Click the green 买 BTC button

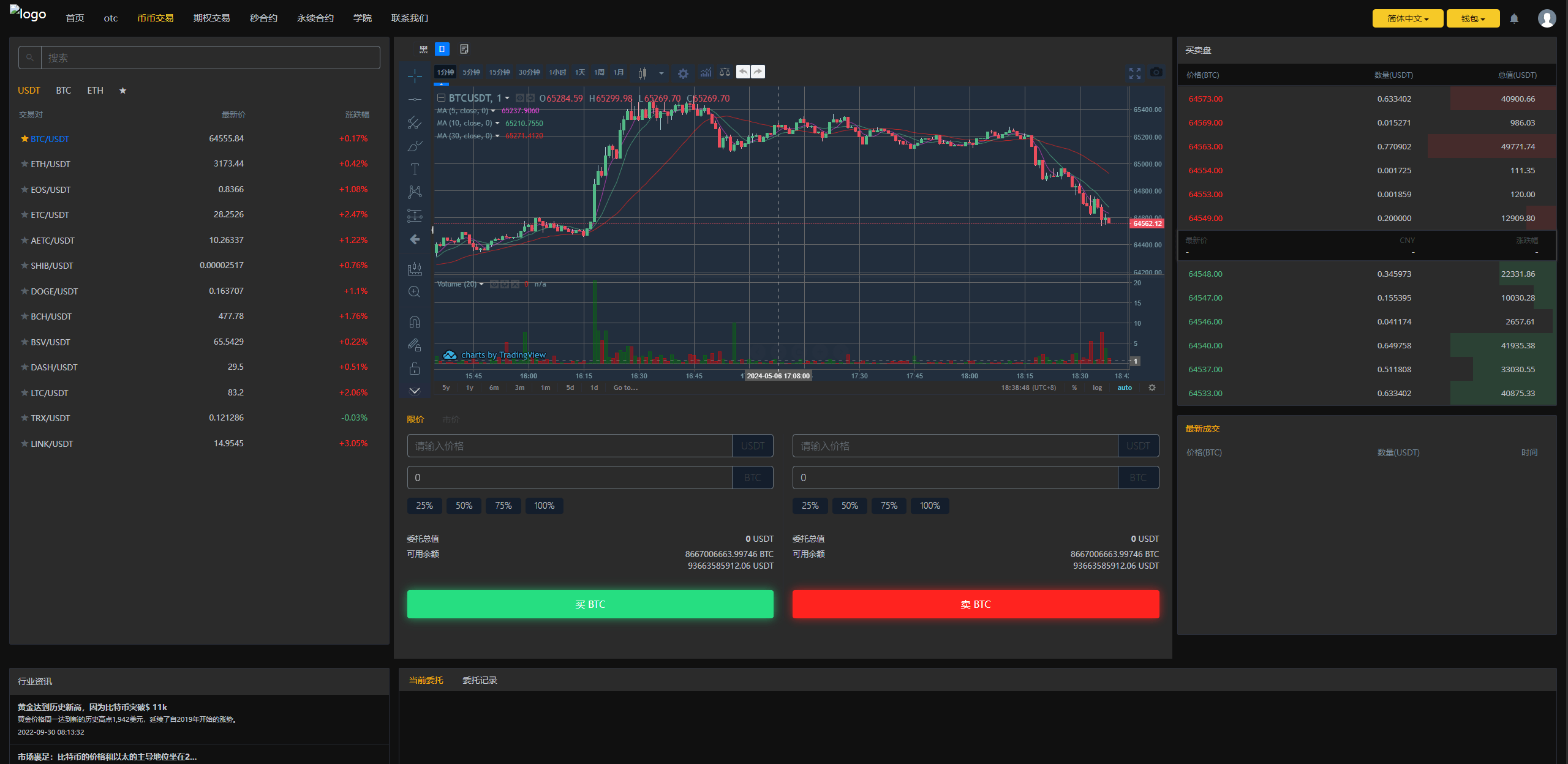point(590,604)
